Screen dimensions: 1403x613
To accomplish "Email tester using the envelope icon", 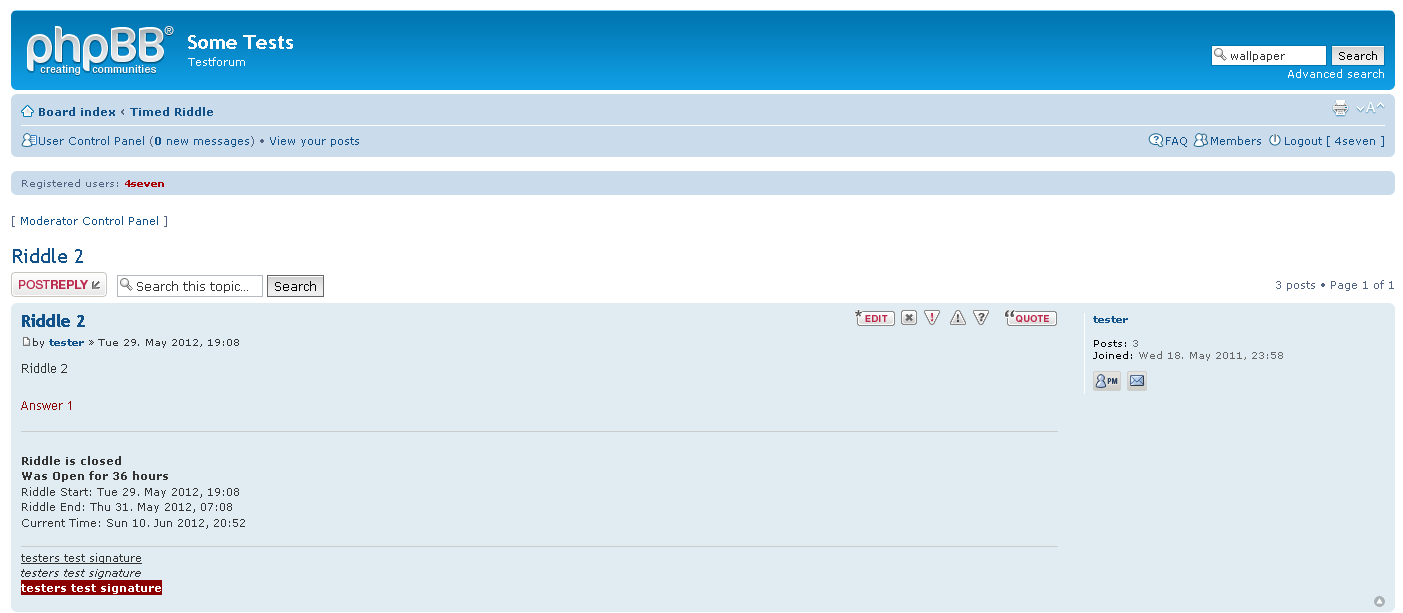I will coord(1137,381).
